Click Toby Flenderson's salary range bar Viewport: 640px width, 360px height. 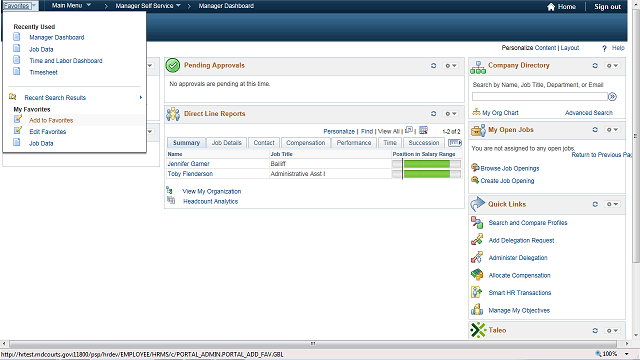point(427,174)
